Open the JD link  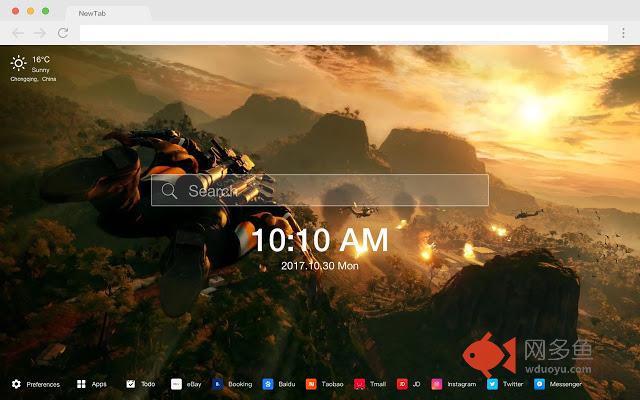[x=416, y=384]
